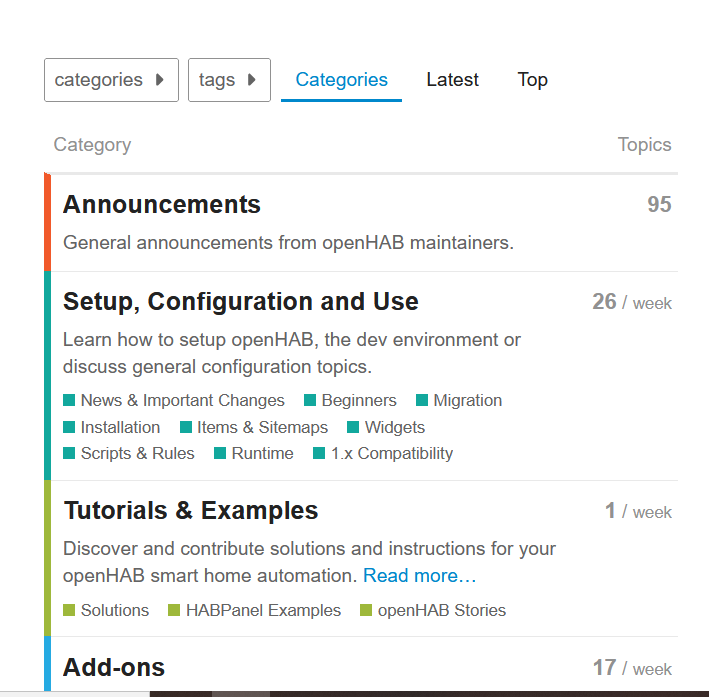The image size is (709, 697).
Task: Open the Beginners subcategory
Action: point(358,400)
